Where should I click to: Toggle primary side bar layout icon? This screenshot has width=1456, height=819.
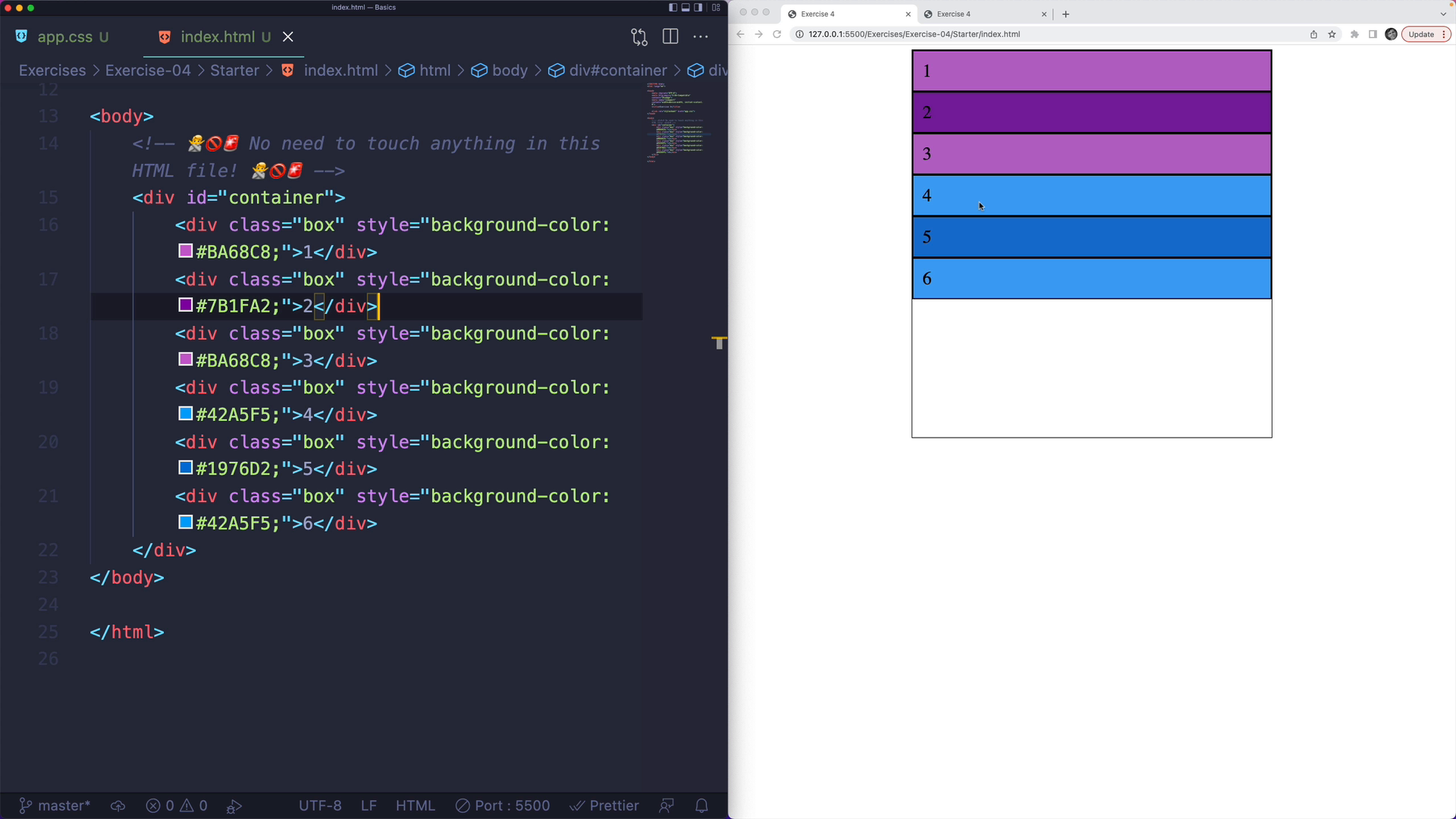point(673,8)
